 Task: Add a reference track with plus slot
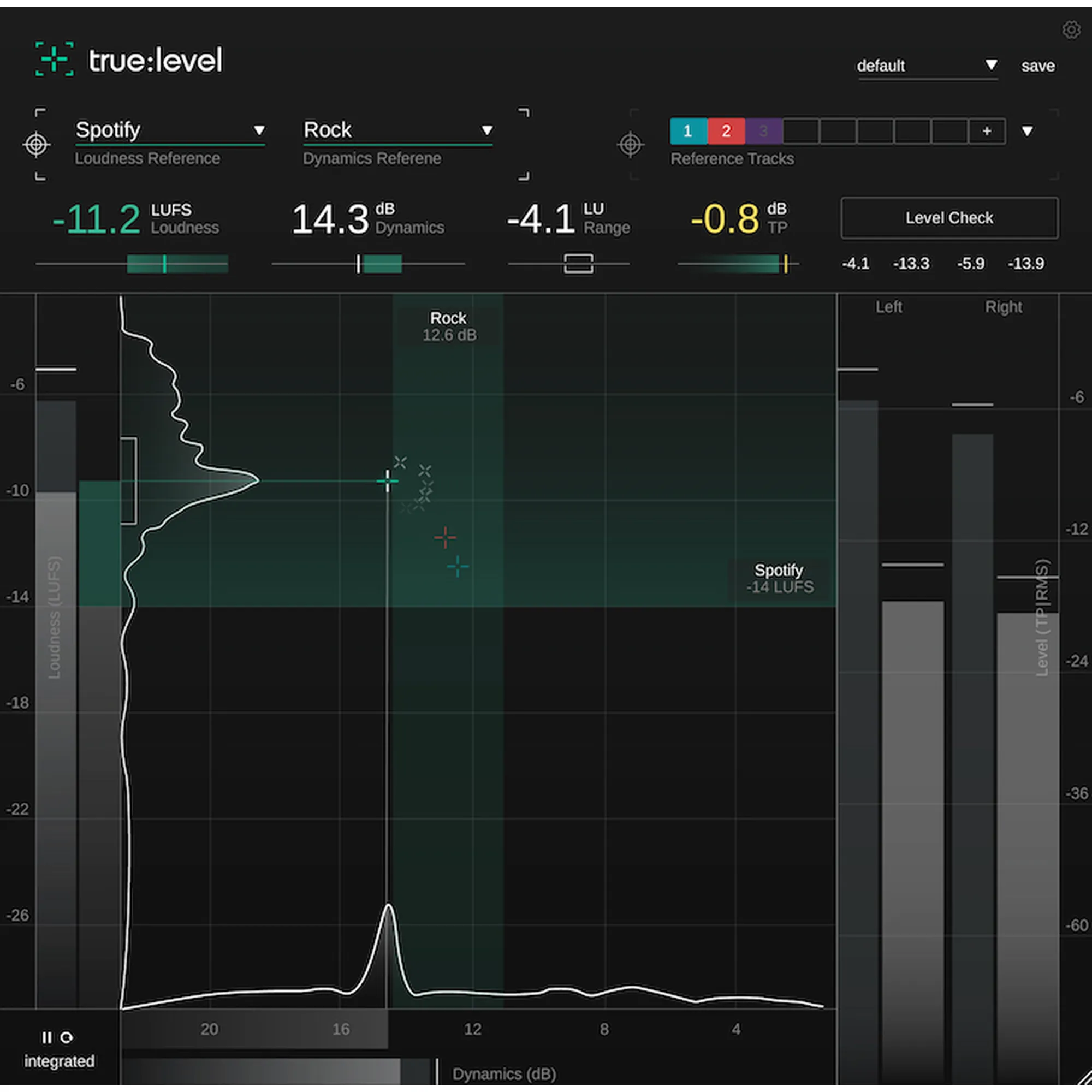pos(986,132)
